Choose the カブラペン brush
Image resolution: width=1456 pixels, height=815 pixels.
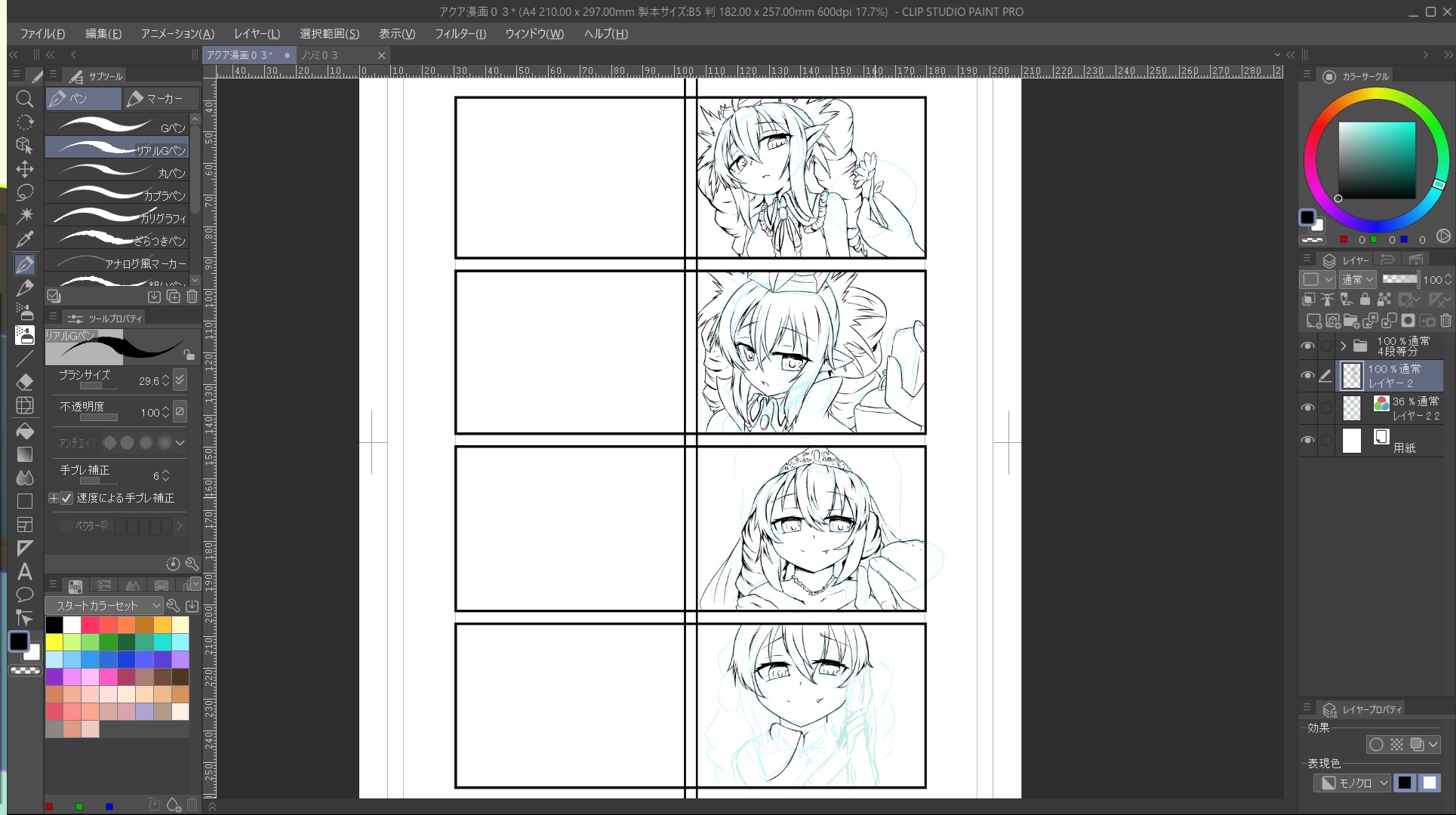point(117,195)
